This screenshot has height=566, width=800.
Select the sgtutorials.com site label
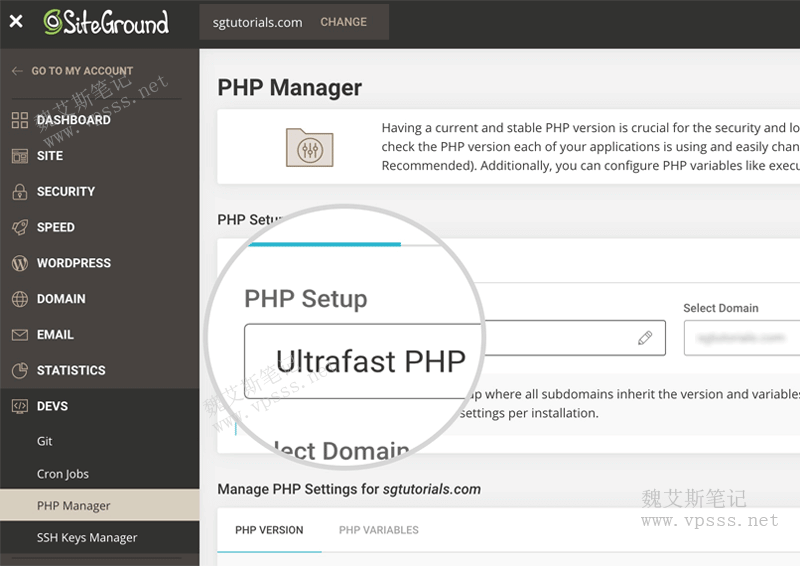click(x=258, y=22)
